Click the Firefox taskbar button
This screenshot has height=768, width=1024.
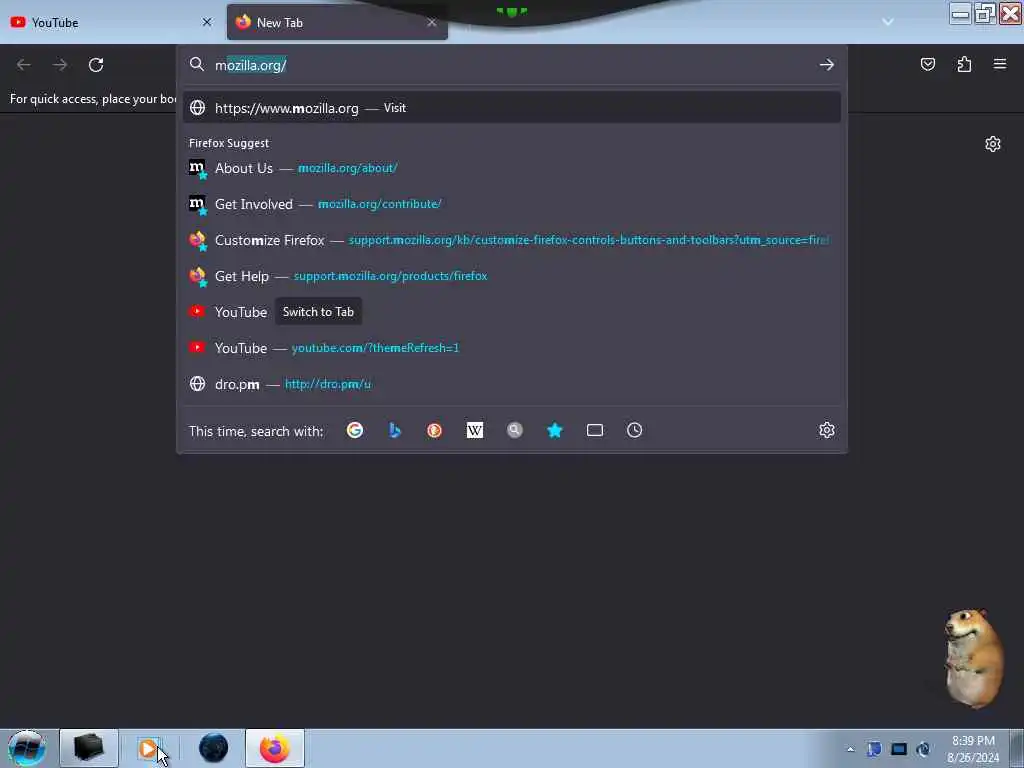pyautogui.click(x=275, y=748)
